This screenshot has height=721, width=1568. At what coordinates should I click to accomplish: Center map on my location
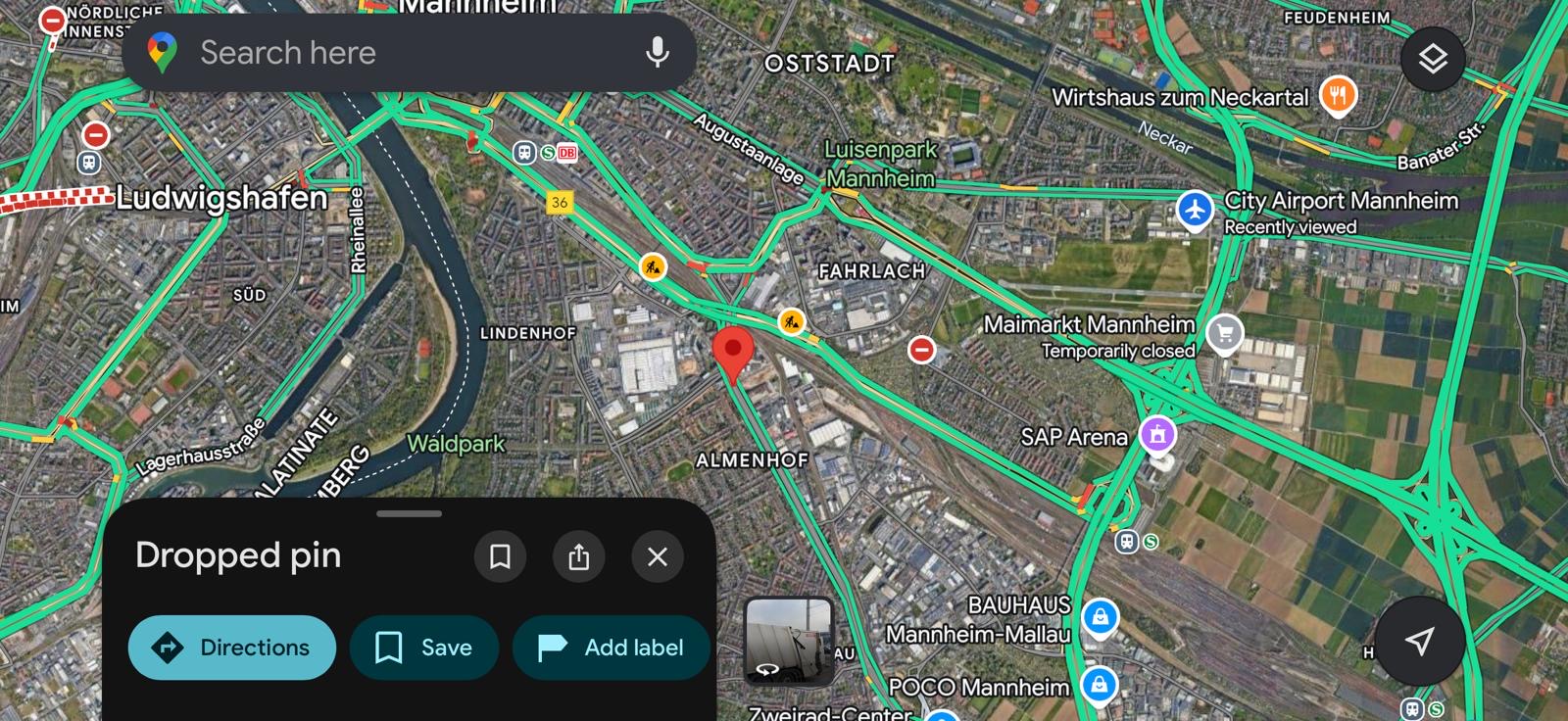click(1420, 641)
